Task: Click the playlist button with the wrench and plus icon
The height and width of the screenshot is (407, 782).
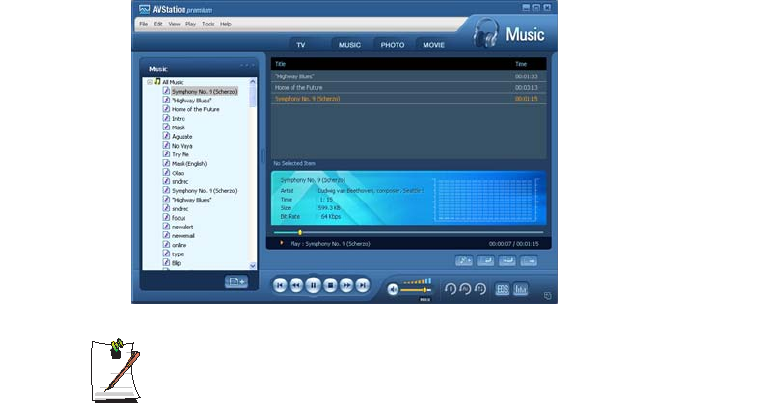Action: 464,261
